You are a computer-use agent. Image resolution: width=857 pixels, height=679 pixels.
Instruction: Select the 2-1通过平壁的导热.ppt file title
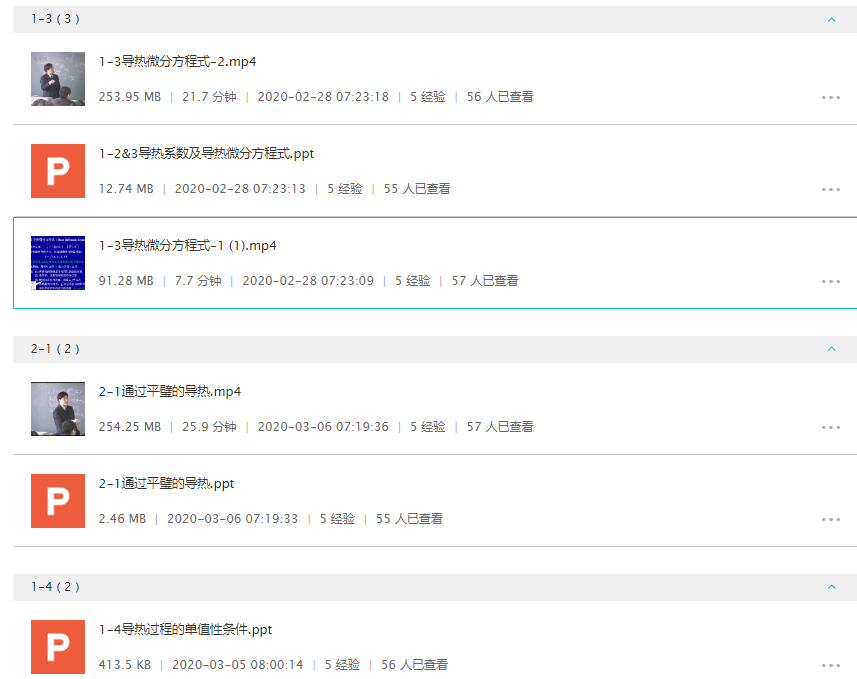(x=166, y=484)
